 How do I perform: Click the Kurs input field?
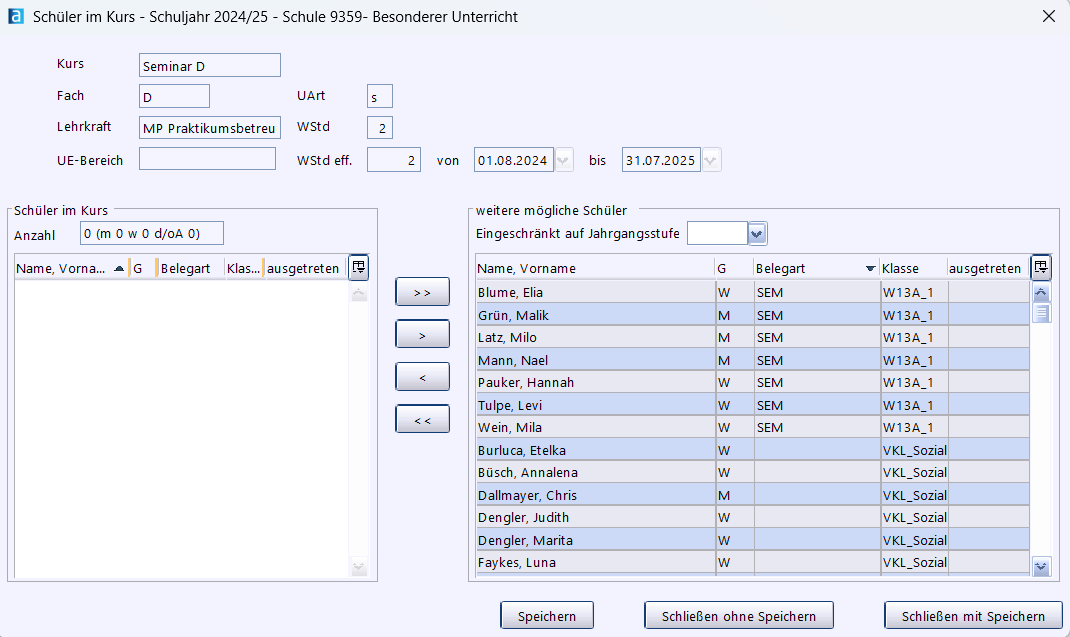(x=209, y=66)
